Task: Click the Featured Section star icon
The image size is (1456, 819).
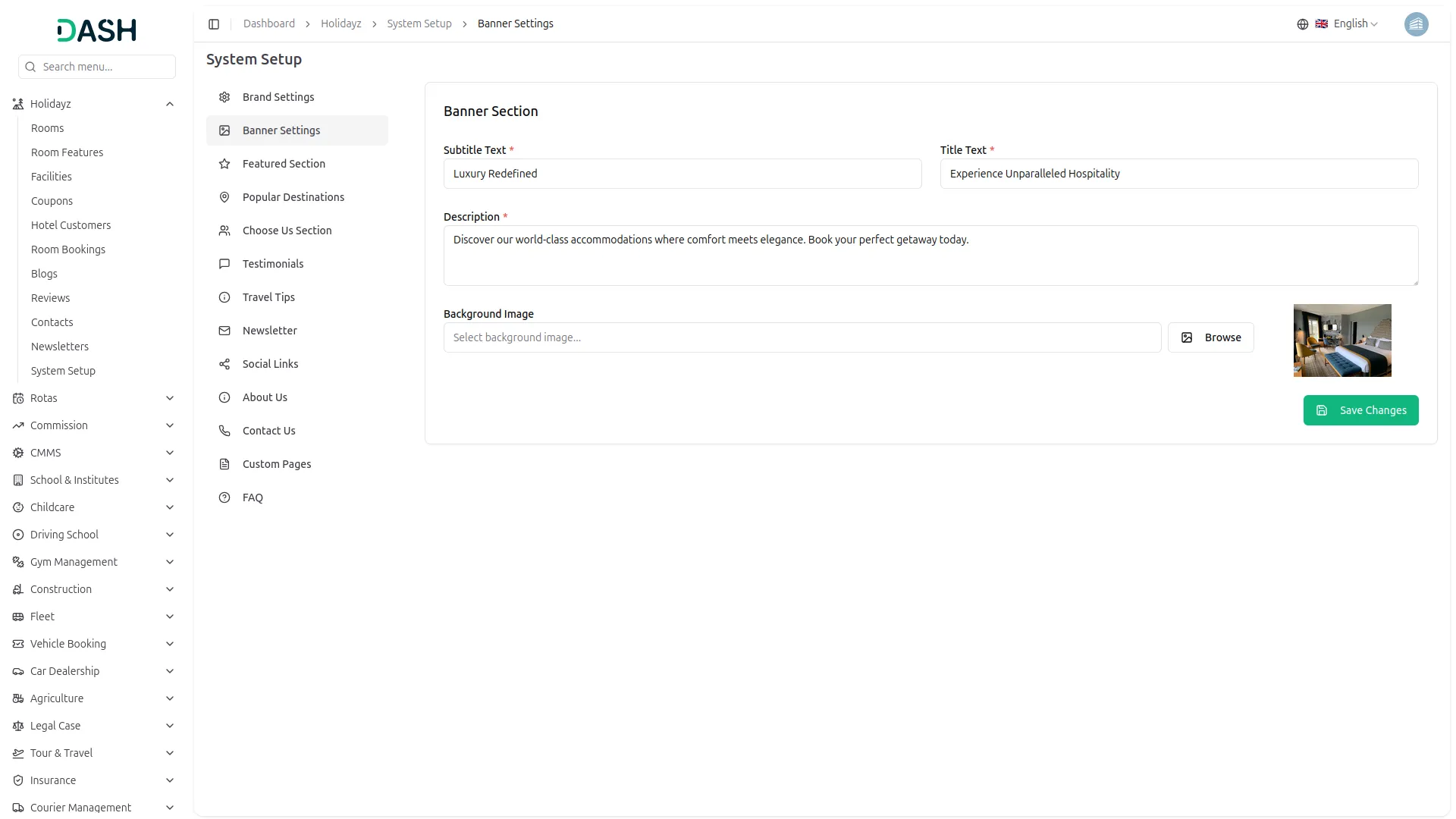Action: pyautogui.click(x=224, y=164)
